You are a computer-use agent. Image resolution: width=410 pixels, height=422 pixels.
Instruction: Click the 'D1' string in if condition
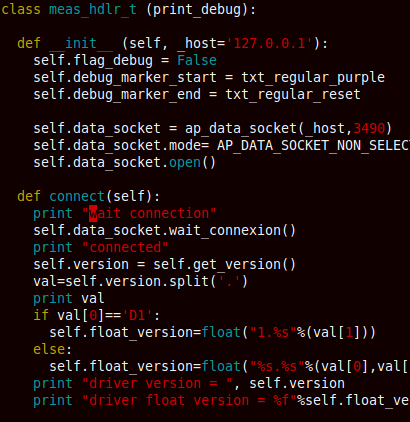tap(137, 315)
